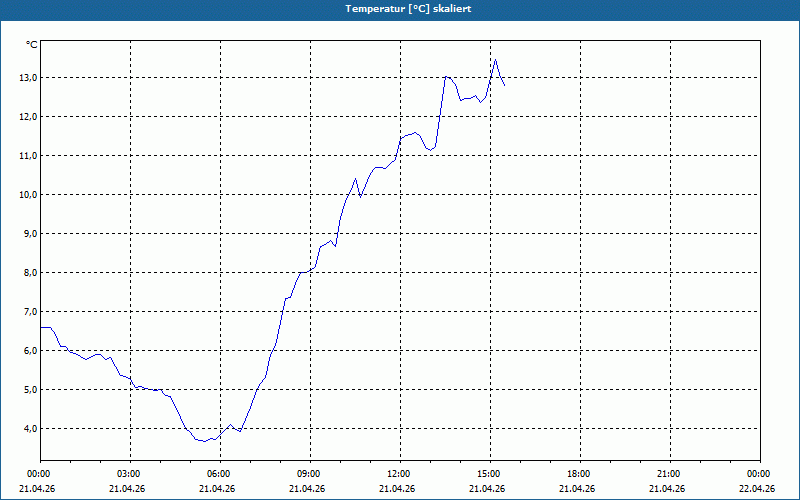The height and width of the screenshot is (500, 800).
Task: Click the 09:00 time axis label
Action: pyautogui.click(x=310, y=474)
